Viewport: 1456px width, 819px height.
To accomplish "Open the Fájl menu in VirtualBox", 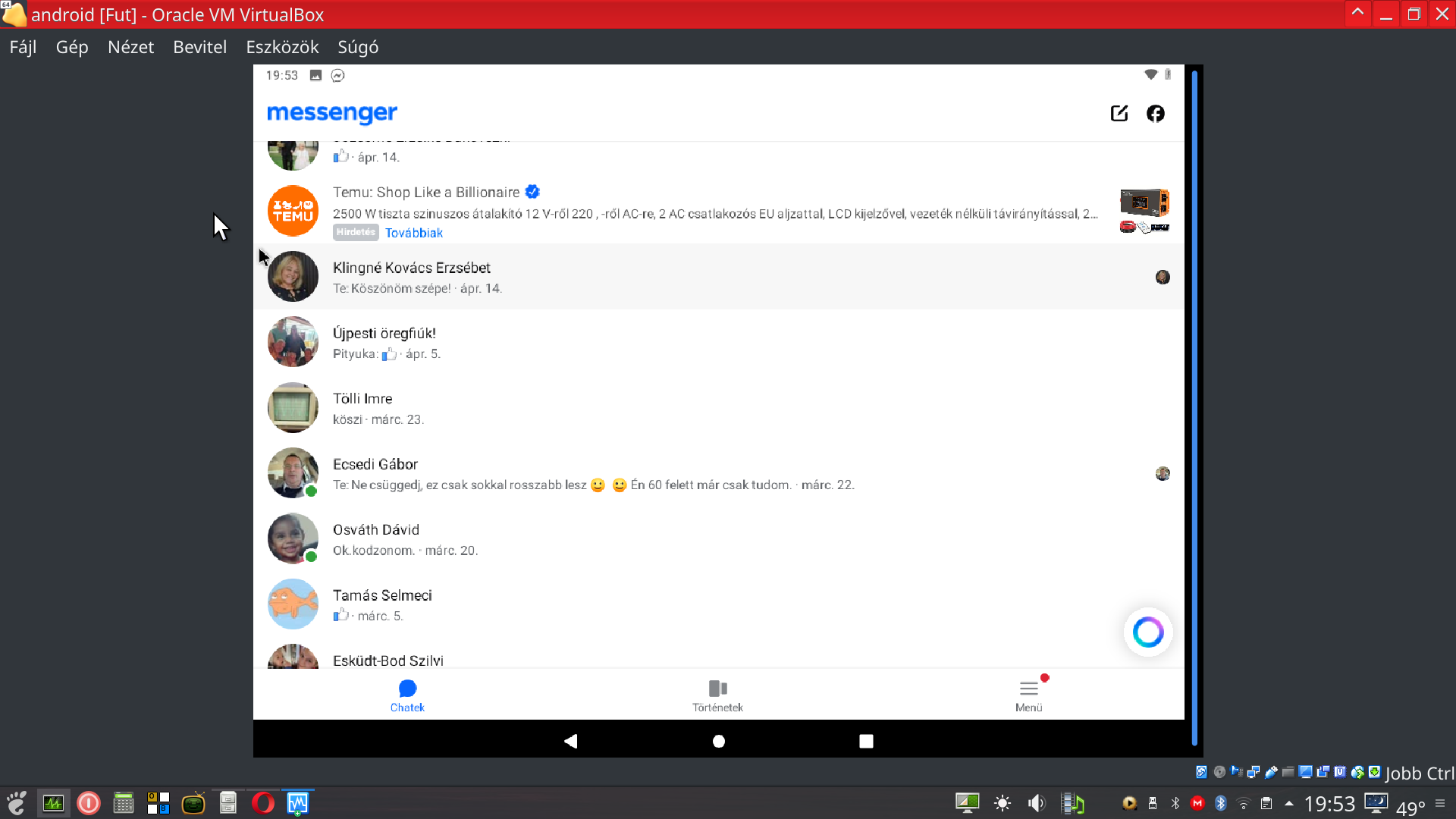I will pos(23,47).
